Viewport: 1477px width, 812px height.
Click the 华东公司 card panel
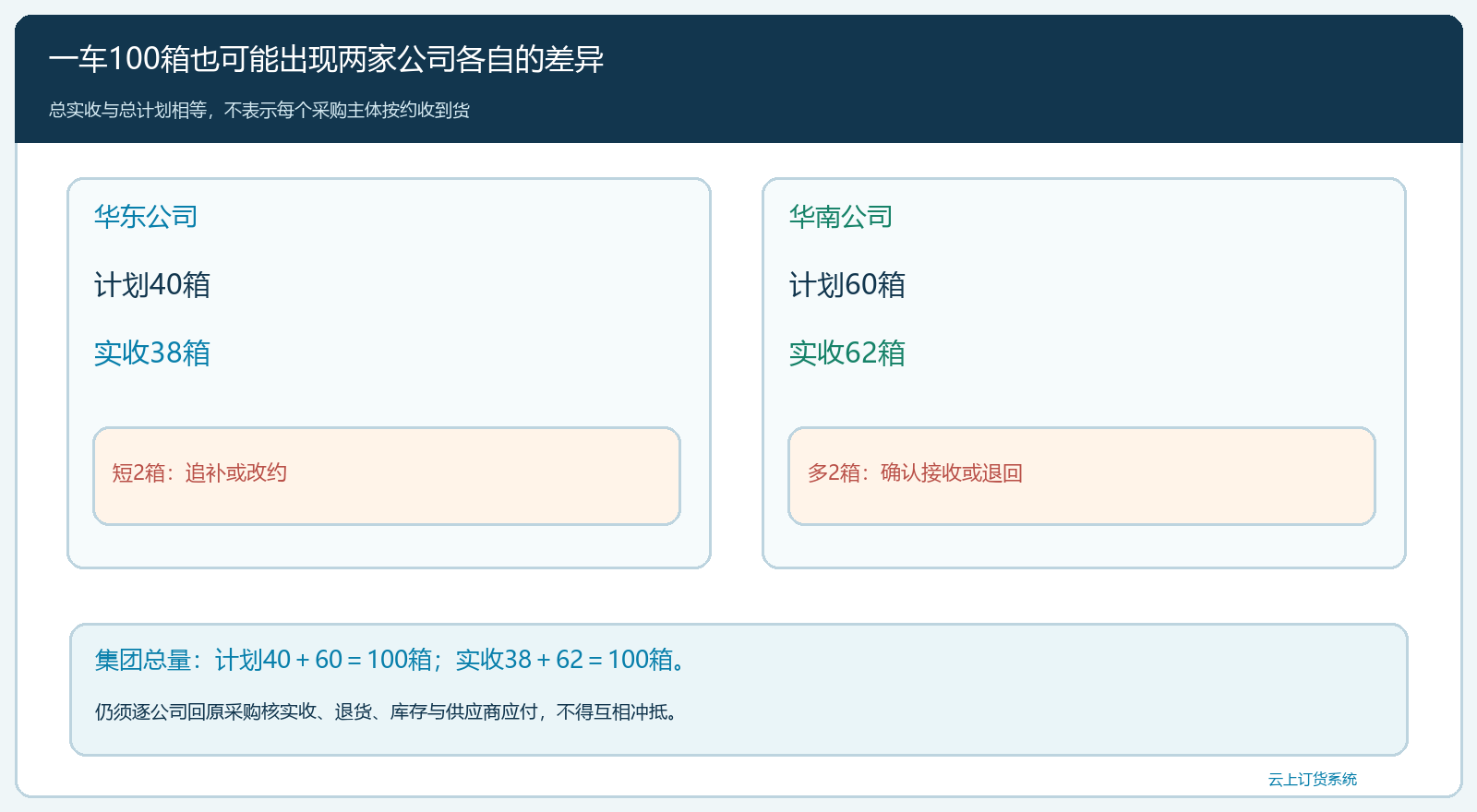coord(389,373)
